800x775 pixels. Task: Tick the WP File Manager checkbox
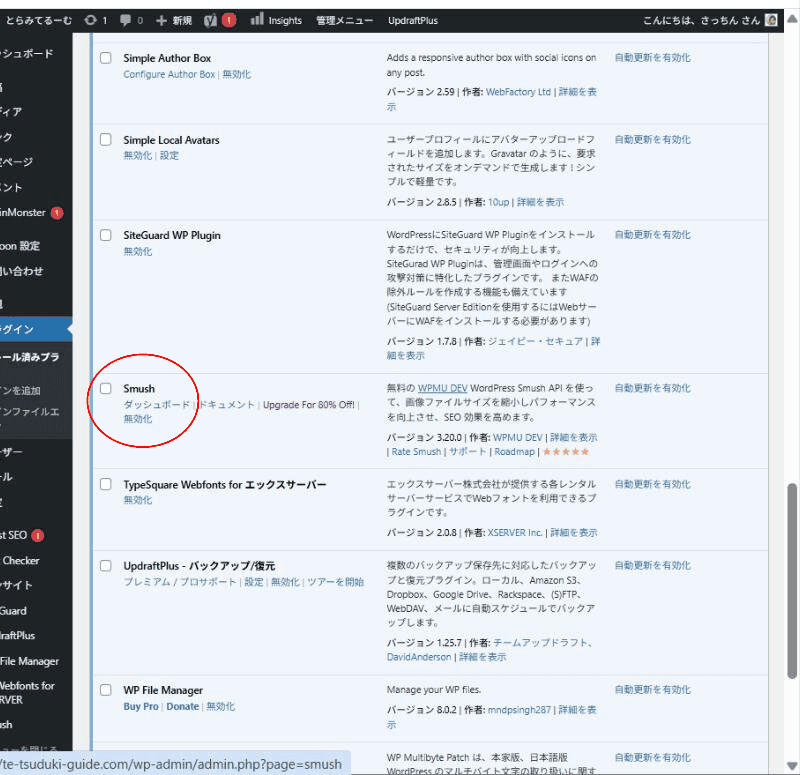pos(106,690)
